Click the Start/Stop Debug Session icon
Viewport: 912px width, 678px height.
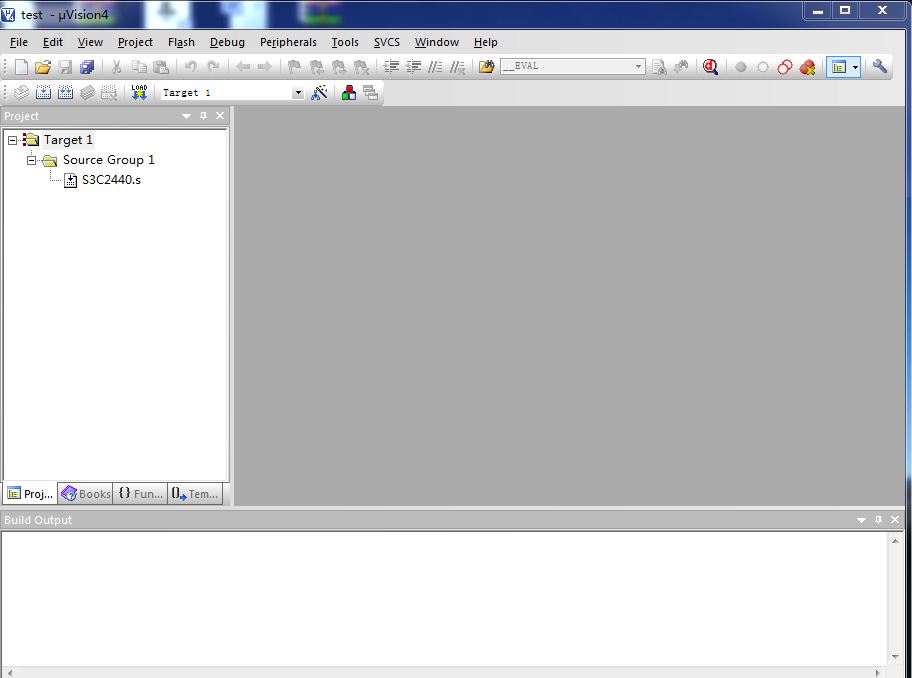pos(710,67)
